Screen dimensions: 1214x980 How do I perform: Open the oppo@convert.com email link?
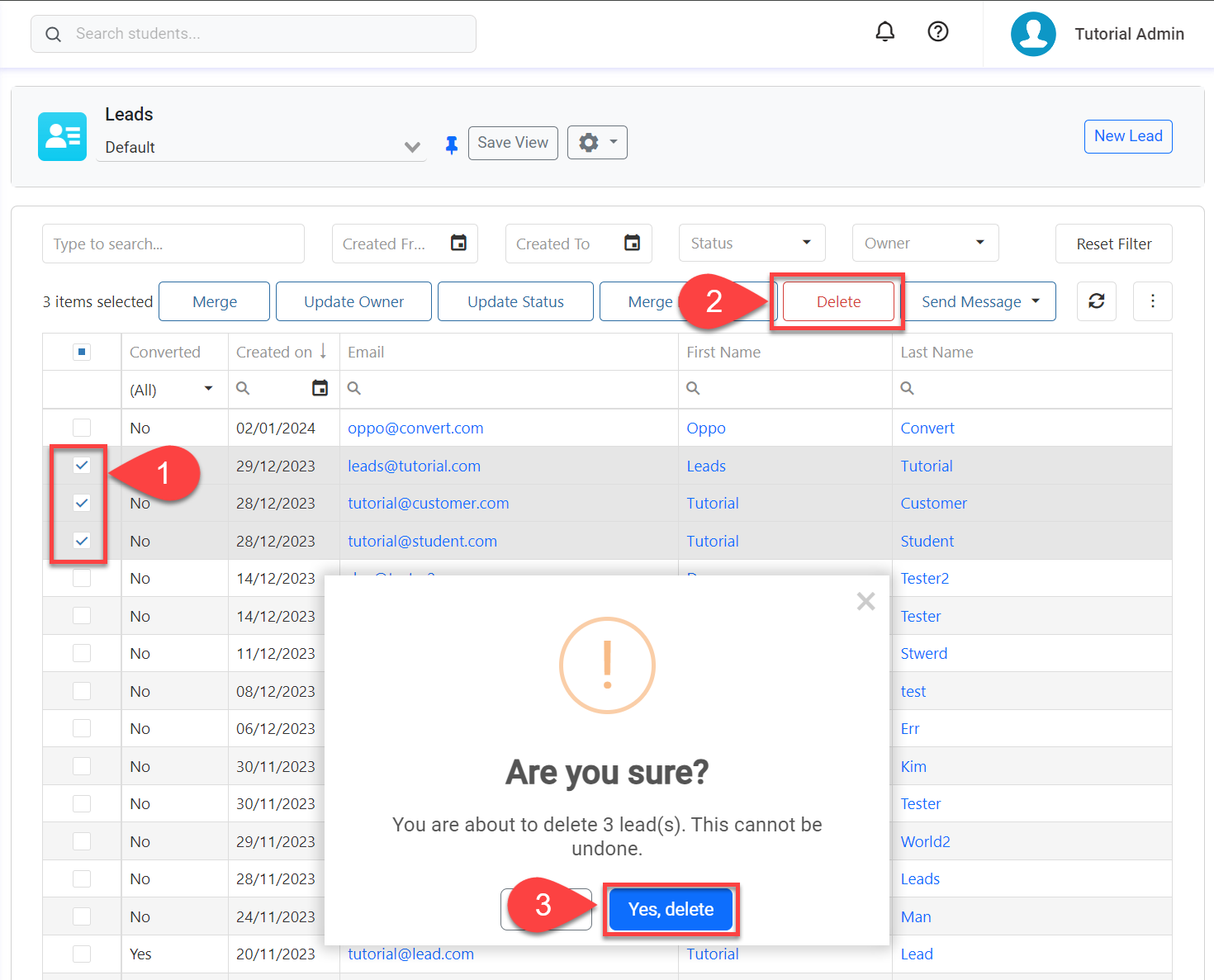coord(415,428)
